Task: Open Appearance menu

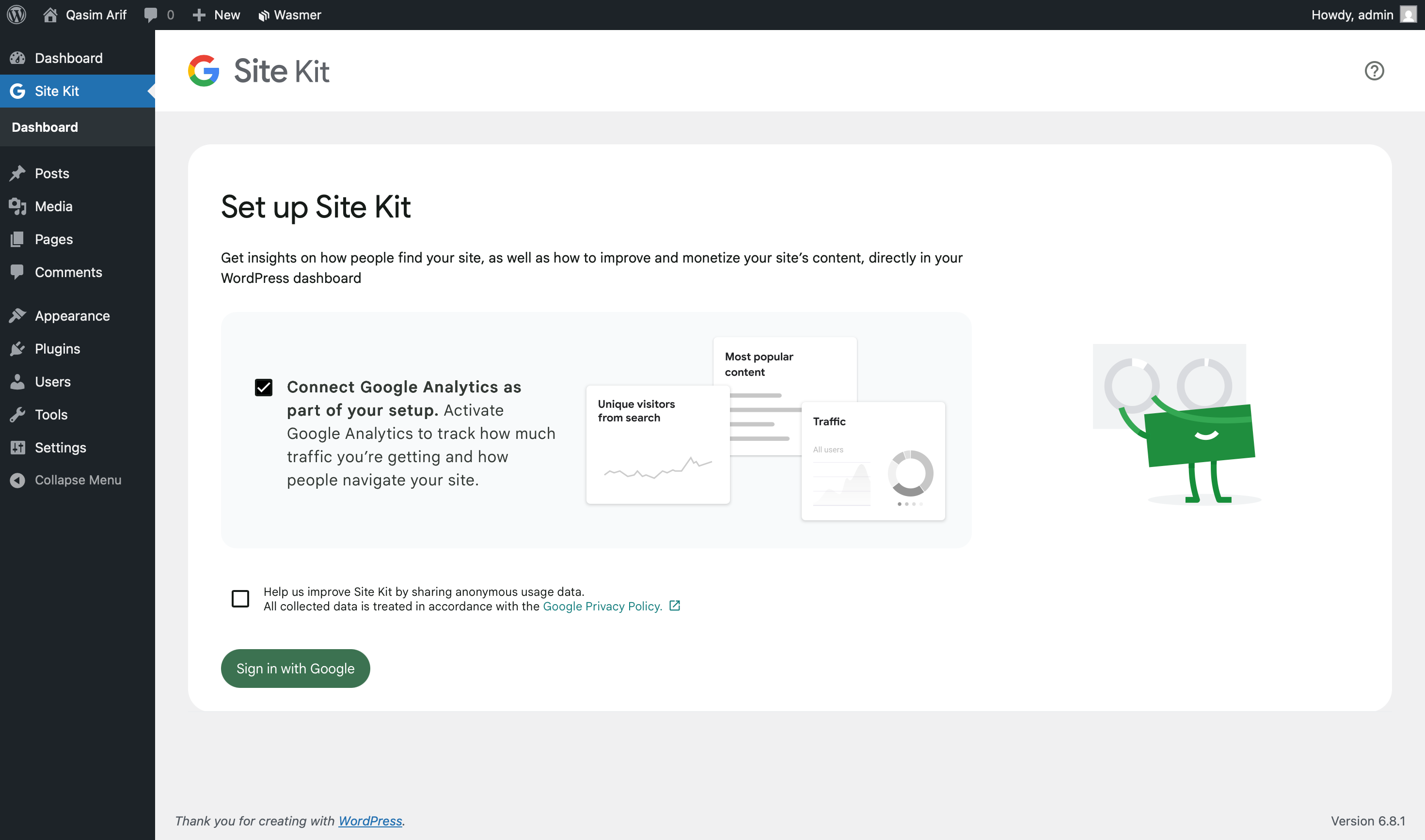Action: click(x=78, y=316)
